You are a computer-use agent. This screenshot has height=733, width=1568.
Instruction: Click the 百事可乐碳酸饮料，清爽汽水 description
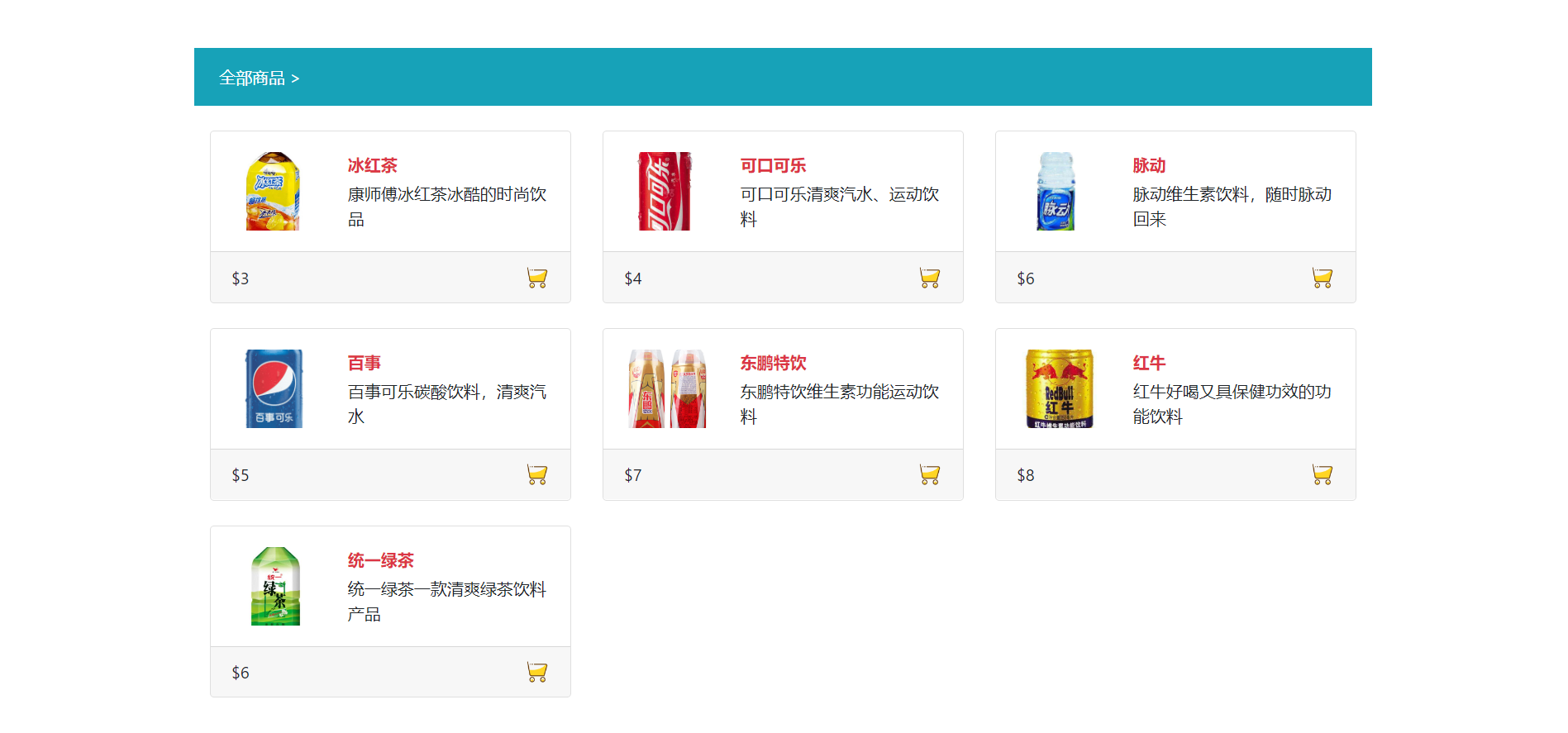pos(447,404)
